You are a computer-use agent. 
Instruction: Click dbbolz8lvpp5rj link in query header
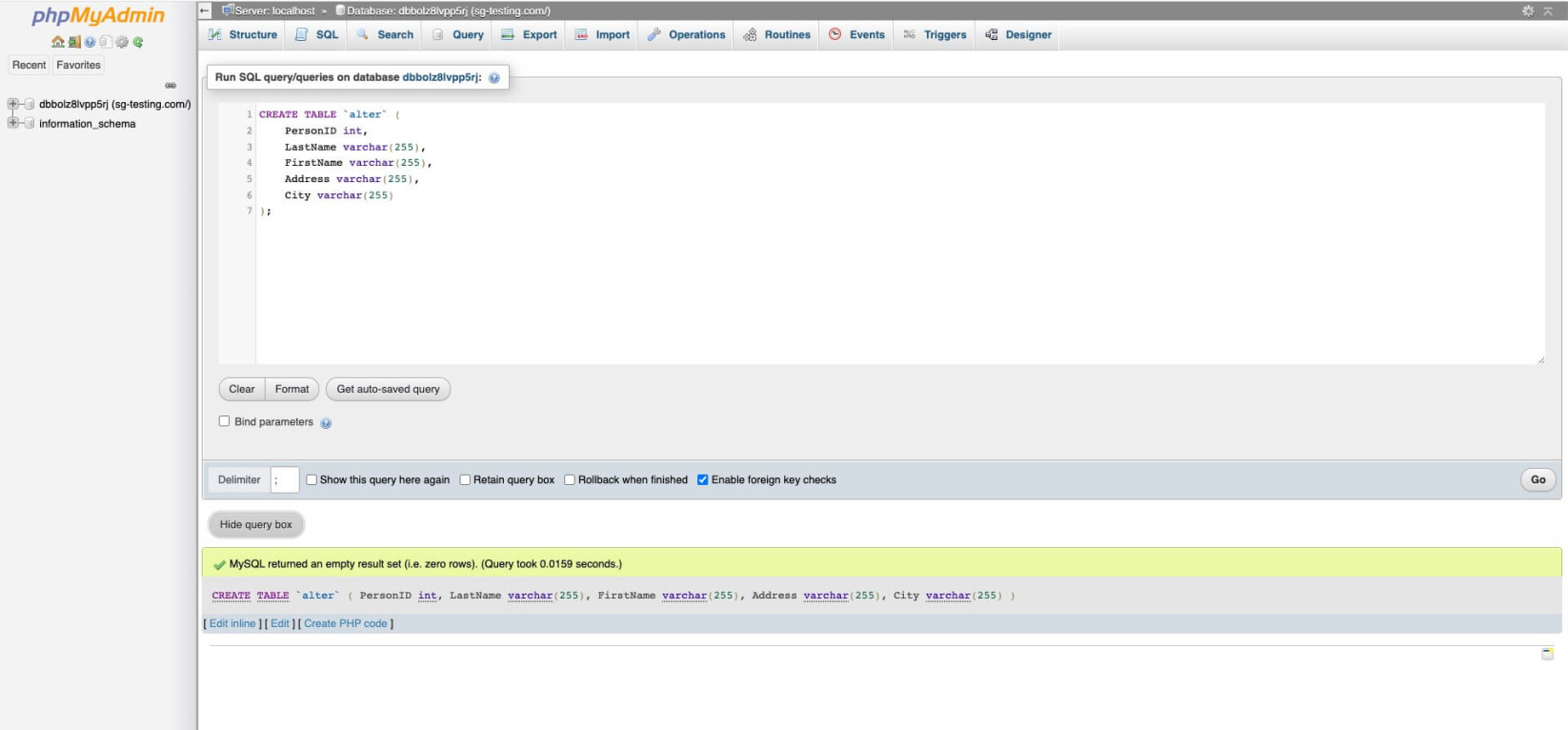(442, 77)
